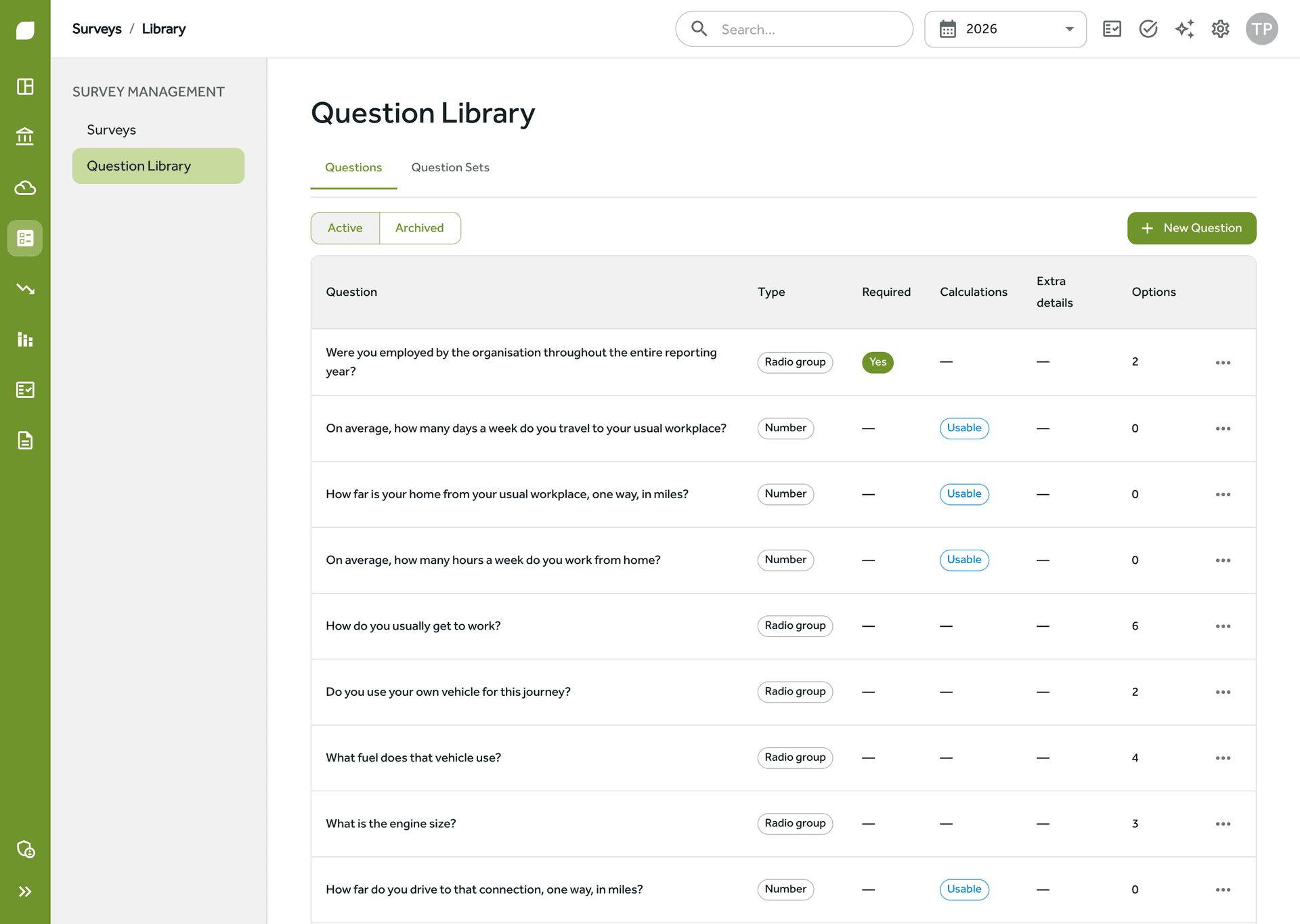Open actions menu for days a week travel question

[x=1223, y=428]
